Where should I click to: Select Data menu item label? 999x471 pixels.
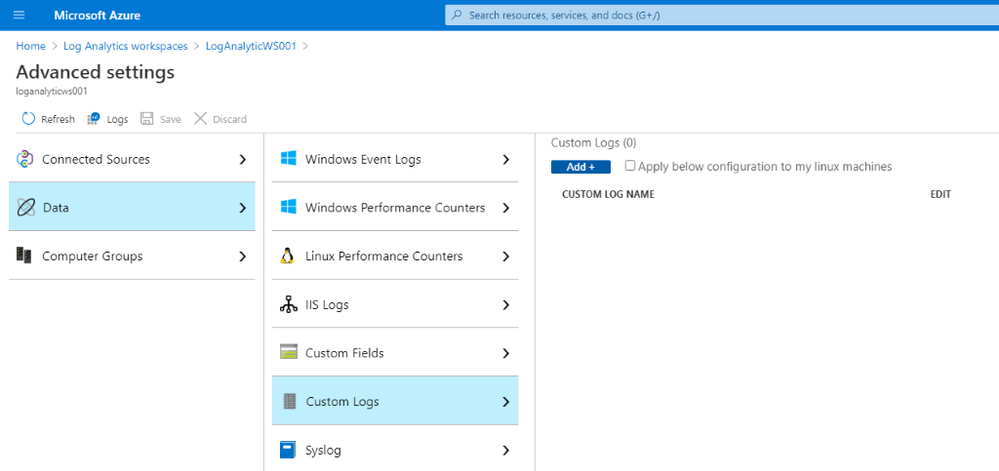[55, 208]
